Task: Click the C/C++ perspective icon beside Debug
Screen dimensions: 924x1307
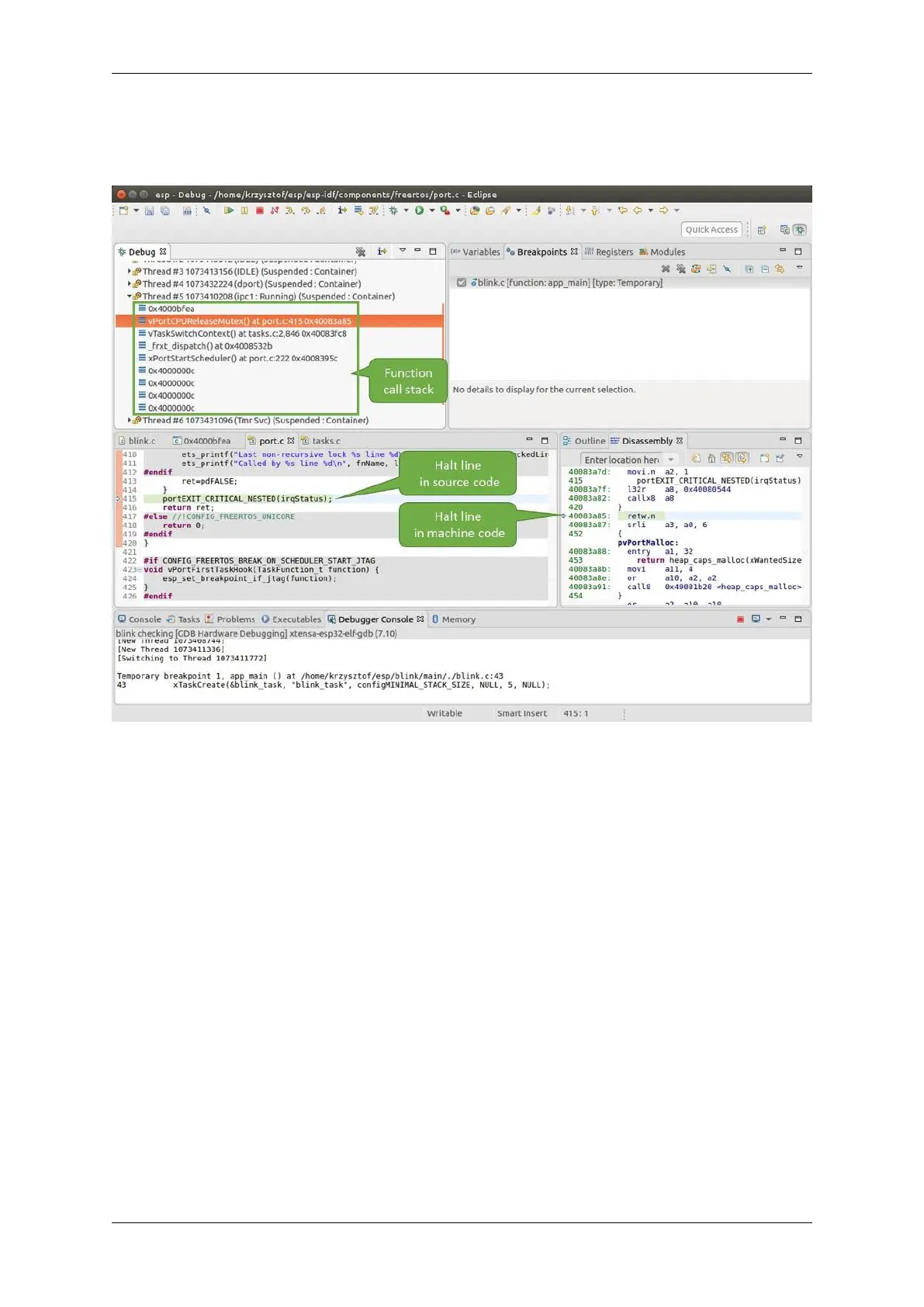Action: click(x=785, y=230)
